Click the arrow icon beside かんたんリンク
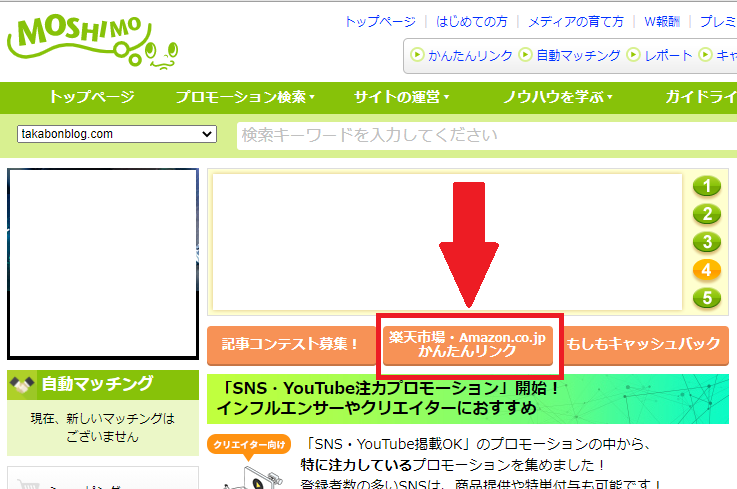The image size is (737, 489). pyautogui.click(x=417, y=55)
